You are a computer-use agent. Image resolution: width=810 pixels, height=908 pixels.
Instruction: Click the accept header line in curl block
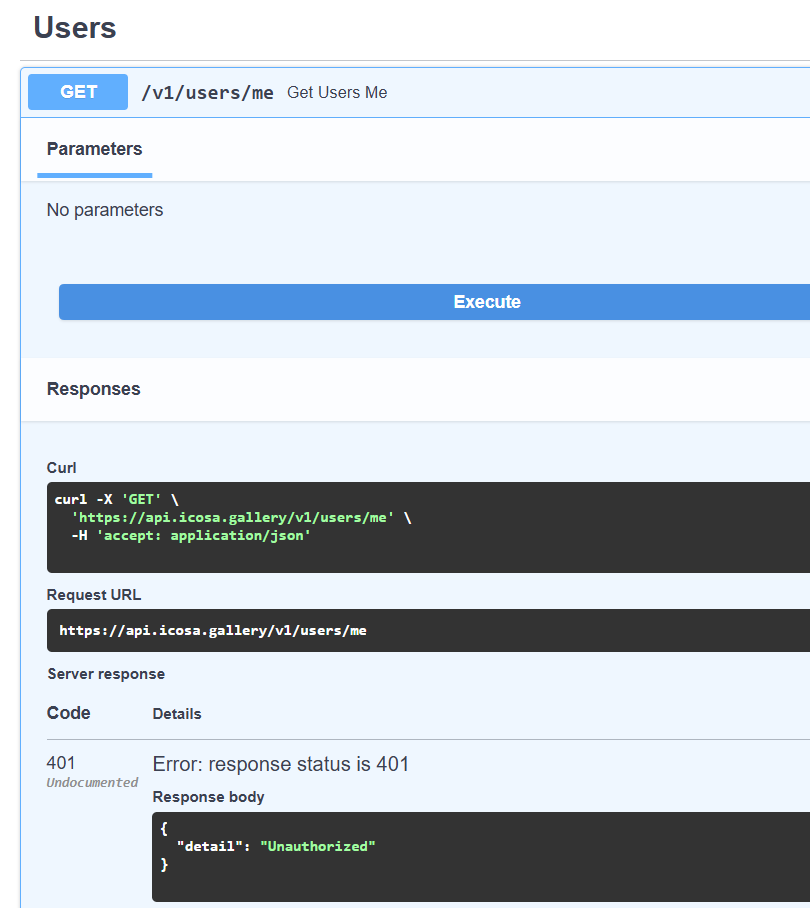(x=191, y=535)
